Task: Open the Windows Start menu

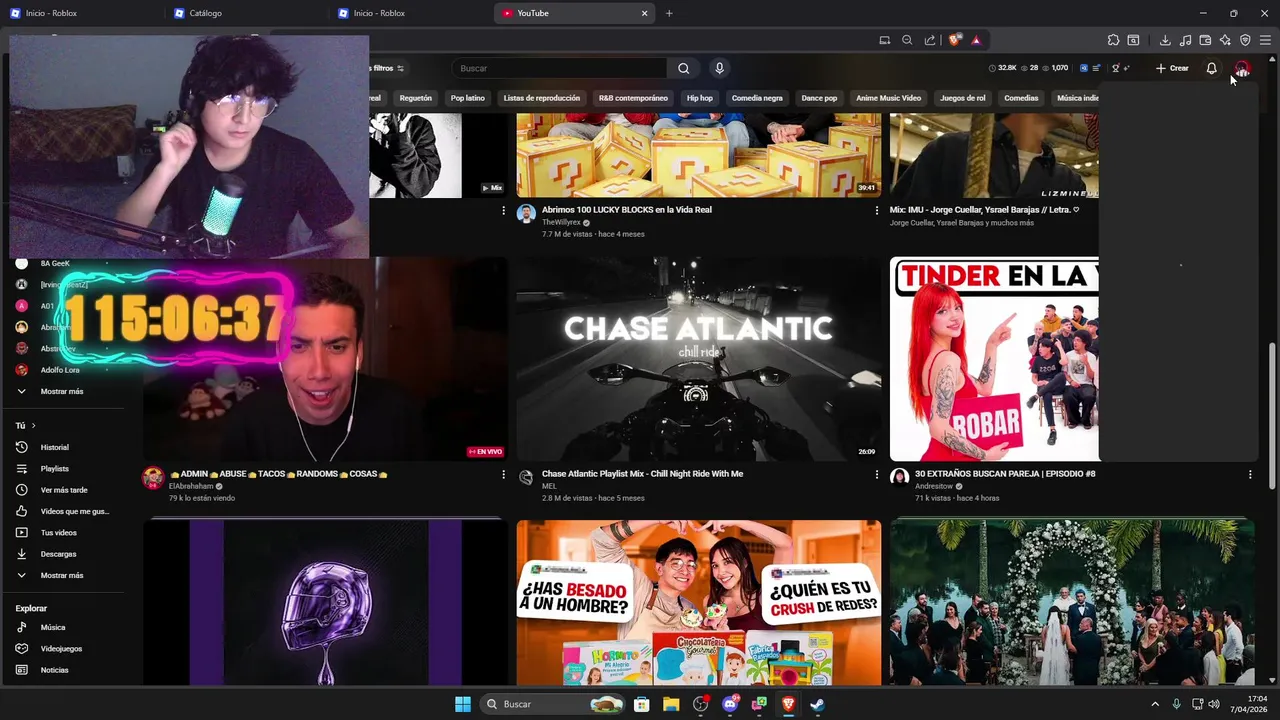Action: pyautogui.click(x=463, y=704)
